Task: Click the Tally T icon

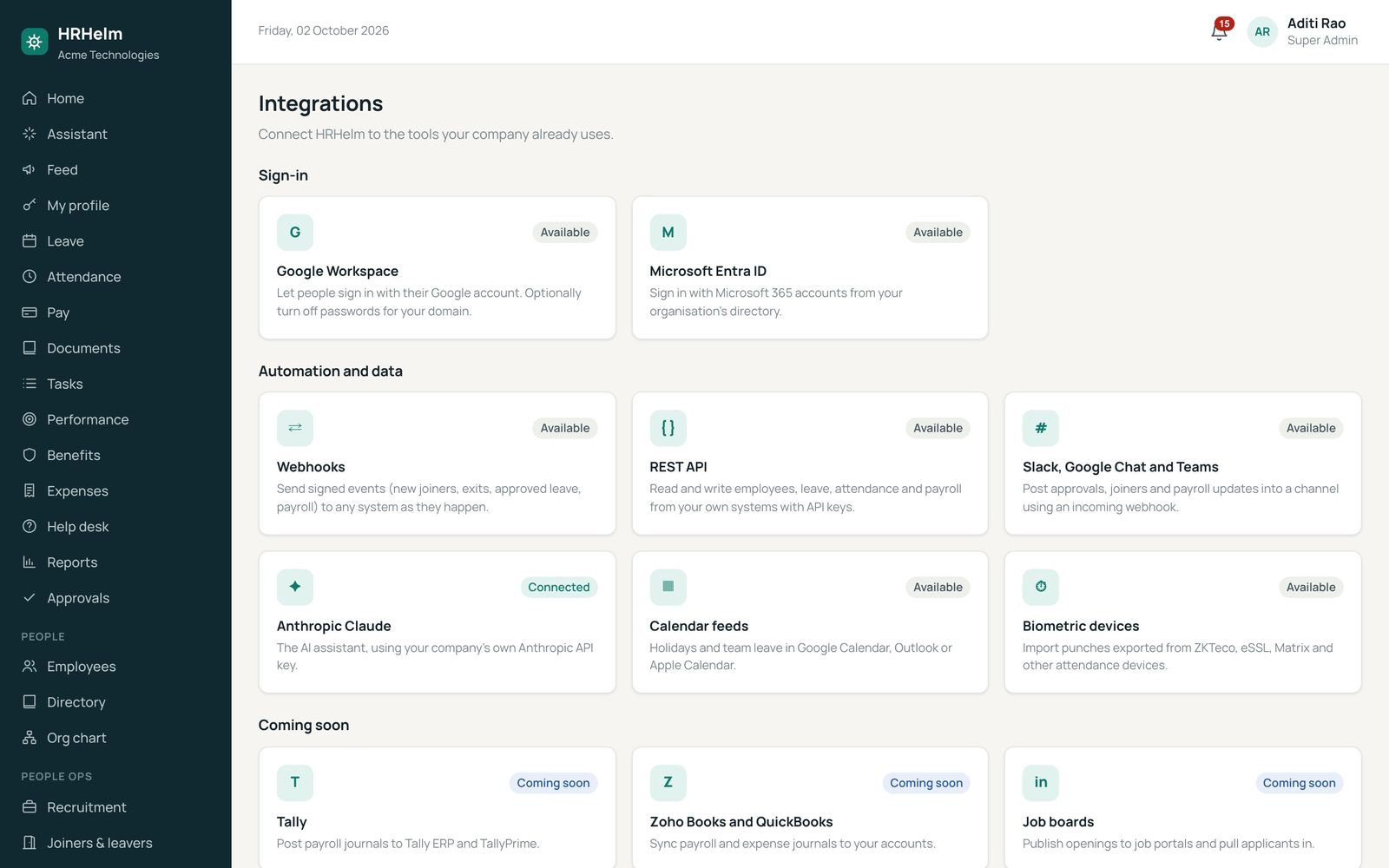Action: [295, 783]
